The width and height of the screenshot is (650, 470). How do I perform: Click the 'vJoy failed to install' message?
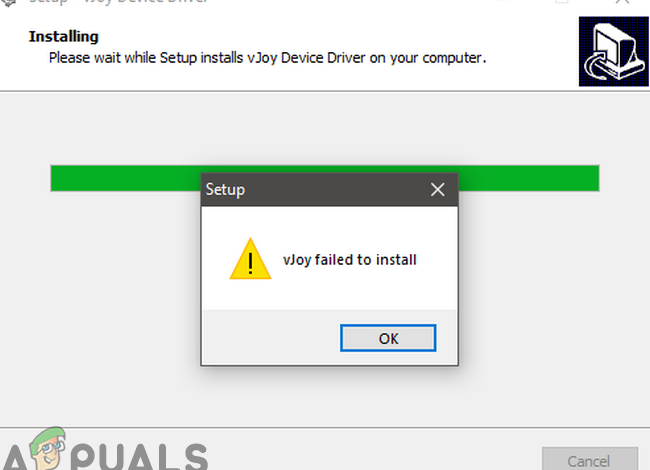pos(349,260)
